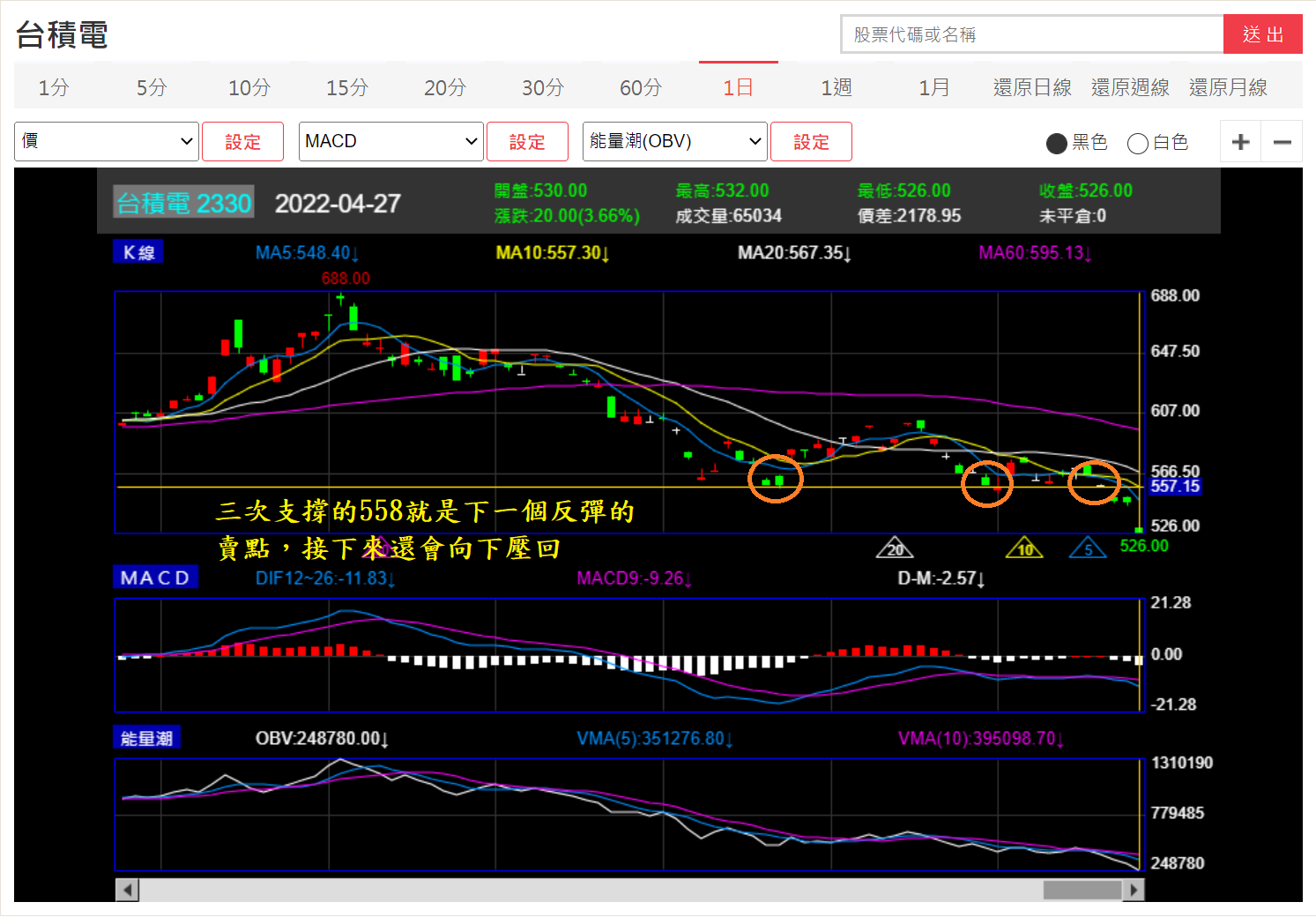Click the MA20:567.35 legend value
Image resolution: width=1316 pixels, height=917 pixels.
coord(794,253)
